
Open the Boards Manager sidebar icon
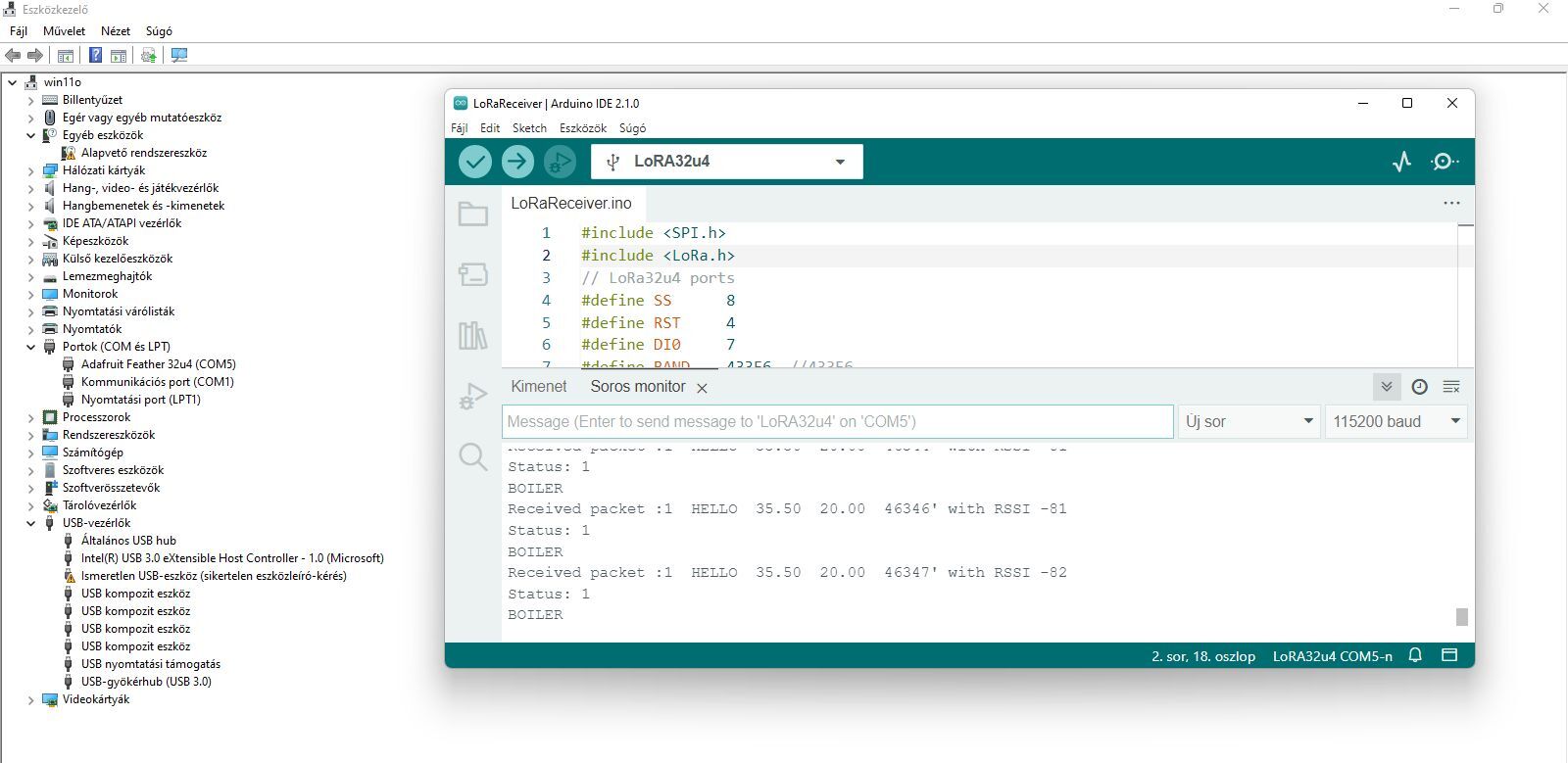pyautogui.click(x=473, y=274)
